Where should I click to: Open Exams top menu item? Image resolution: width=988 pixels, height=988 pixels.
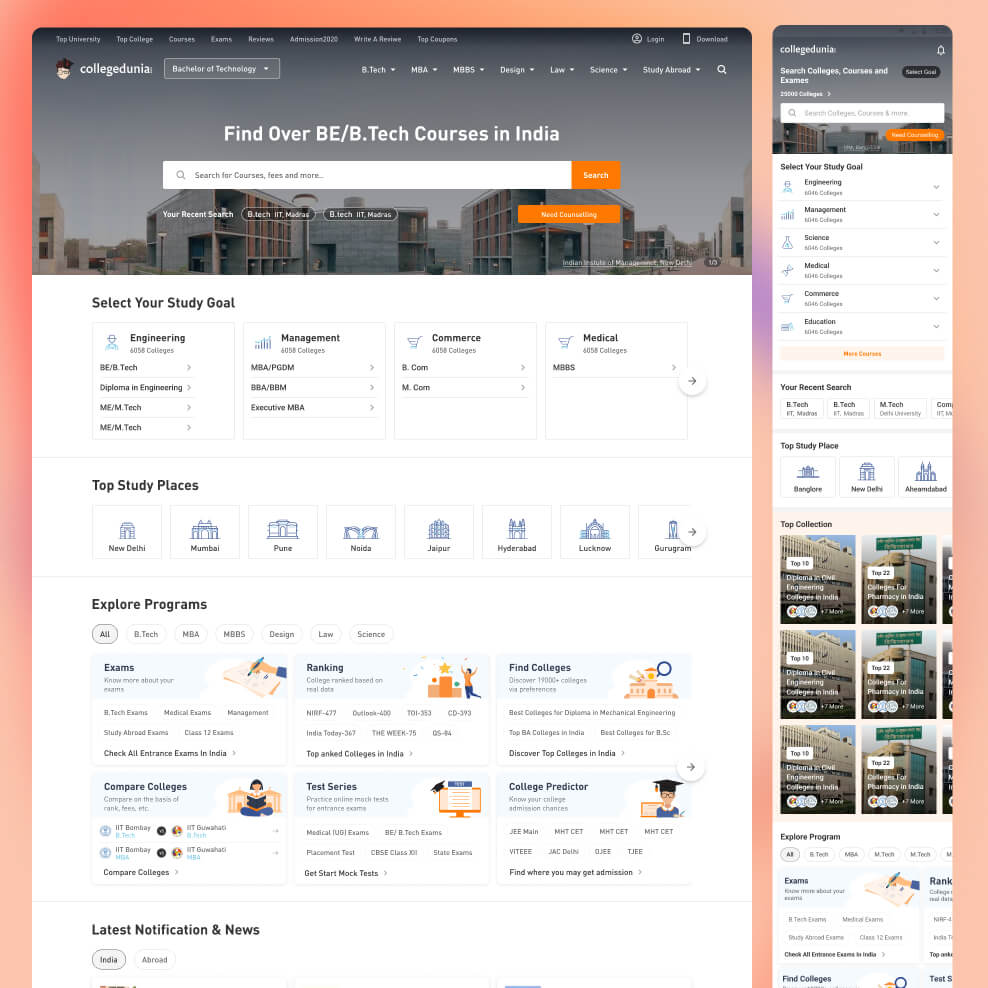(x=221, y=39)
